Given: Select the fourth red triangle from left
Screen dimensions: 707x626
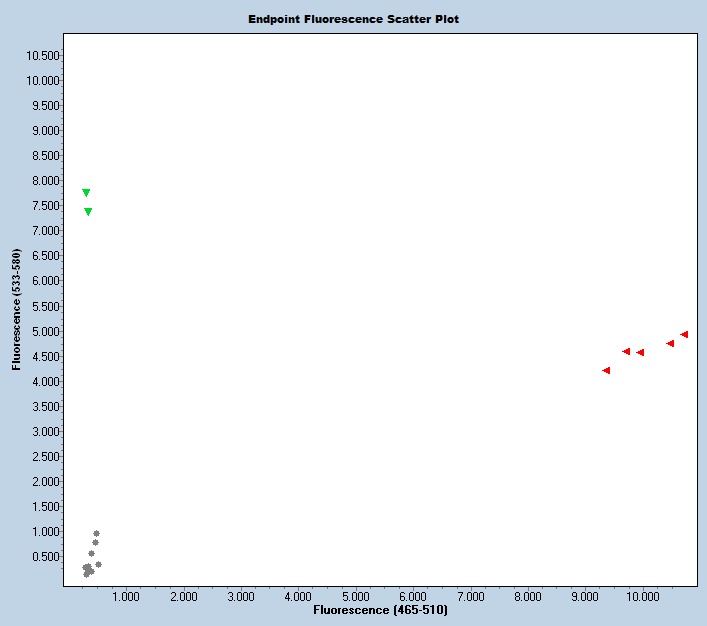Looking at the screenshot, I should [670, 343].
